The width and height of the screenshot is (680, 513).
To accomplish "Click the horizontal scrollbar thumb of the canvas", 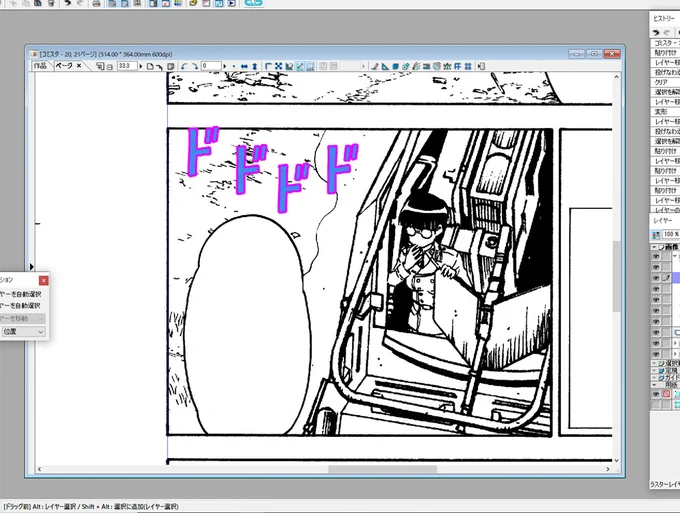I will coord(382,469).
